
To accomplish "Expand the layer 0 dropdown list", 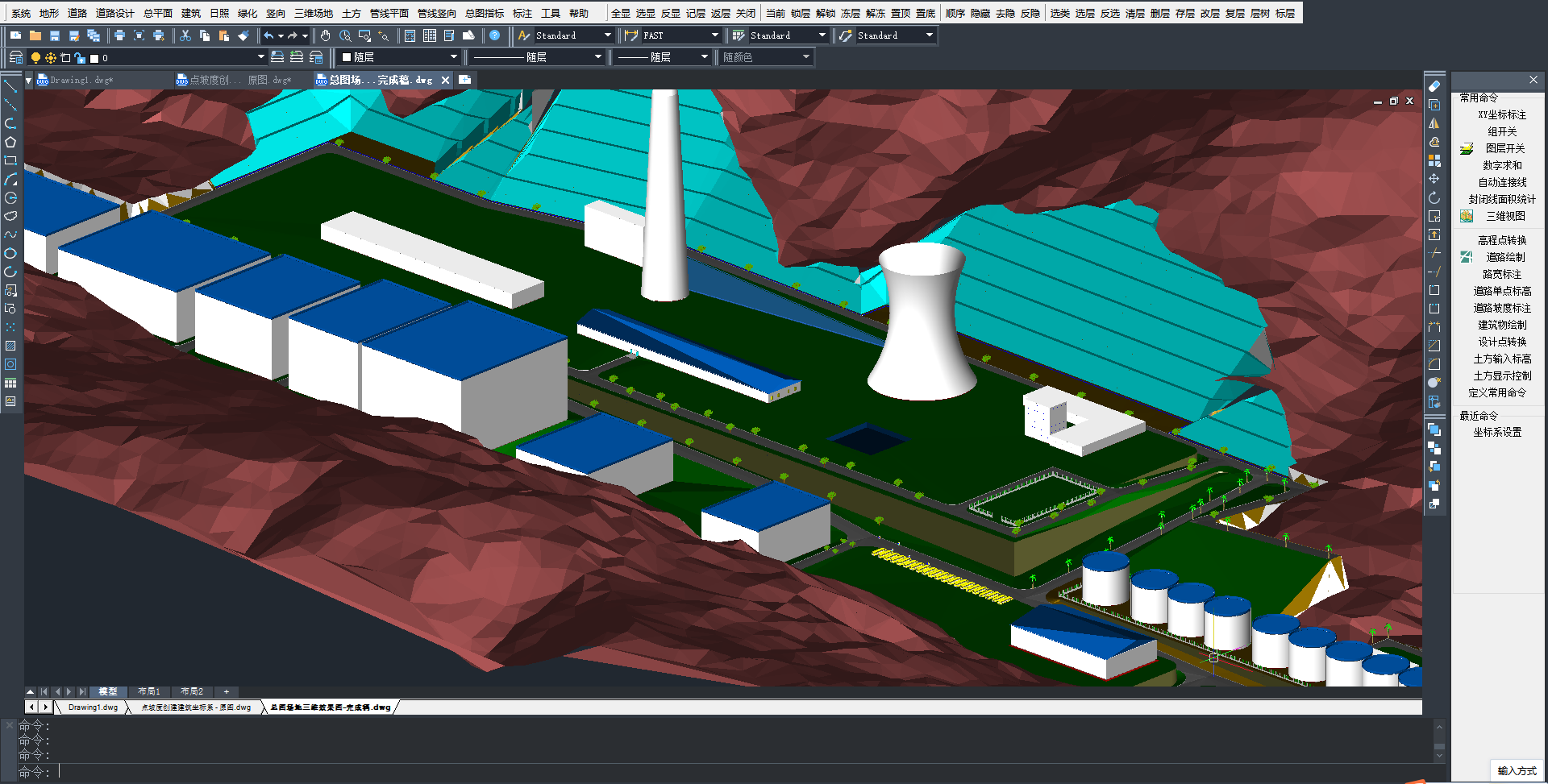I will click(x=260, y=57).
